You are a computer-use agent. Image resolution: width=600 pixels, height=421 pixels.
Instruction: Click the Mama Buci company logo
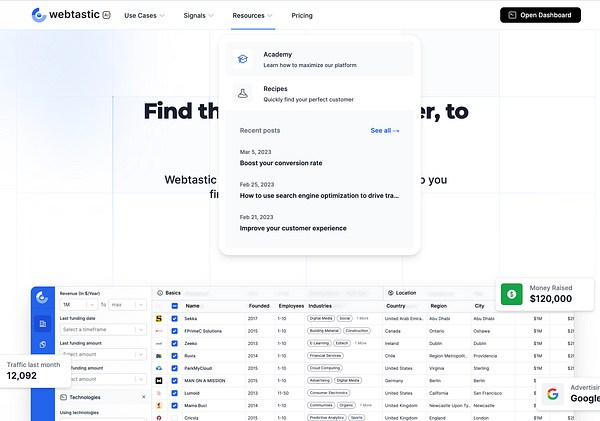(x=159, y=405)
